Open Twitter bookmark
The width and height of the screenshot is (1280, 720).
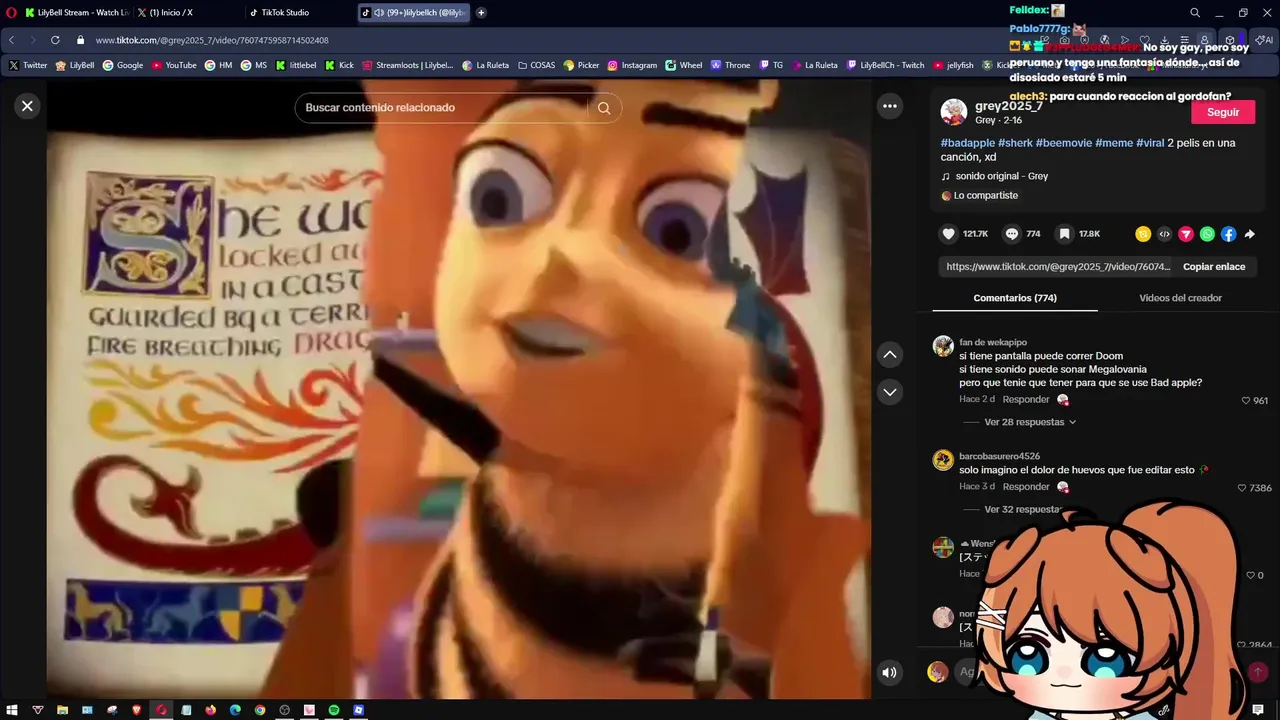(x=28, y=65)
